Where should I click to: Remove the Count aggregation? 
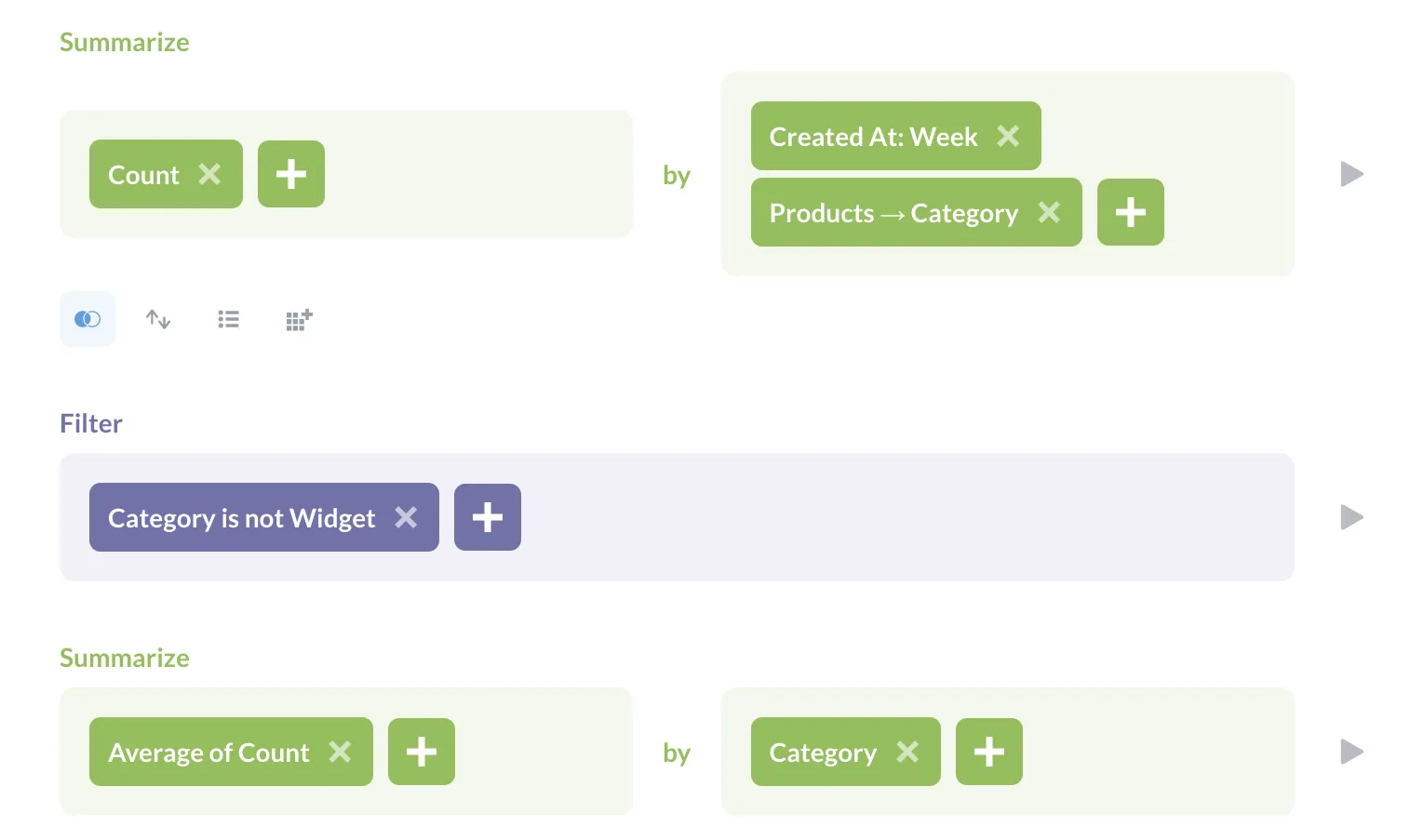(209, 174)
